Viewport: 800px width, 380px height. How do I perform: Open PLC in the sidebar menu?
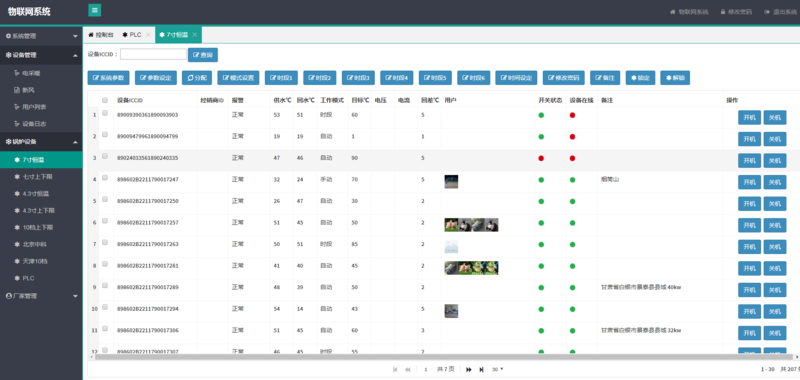[x=41, y=278]
